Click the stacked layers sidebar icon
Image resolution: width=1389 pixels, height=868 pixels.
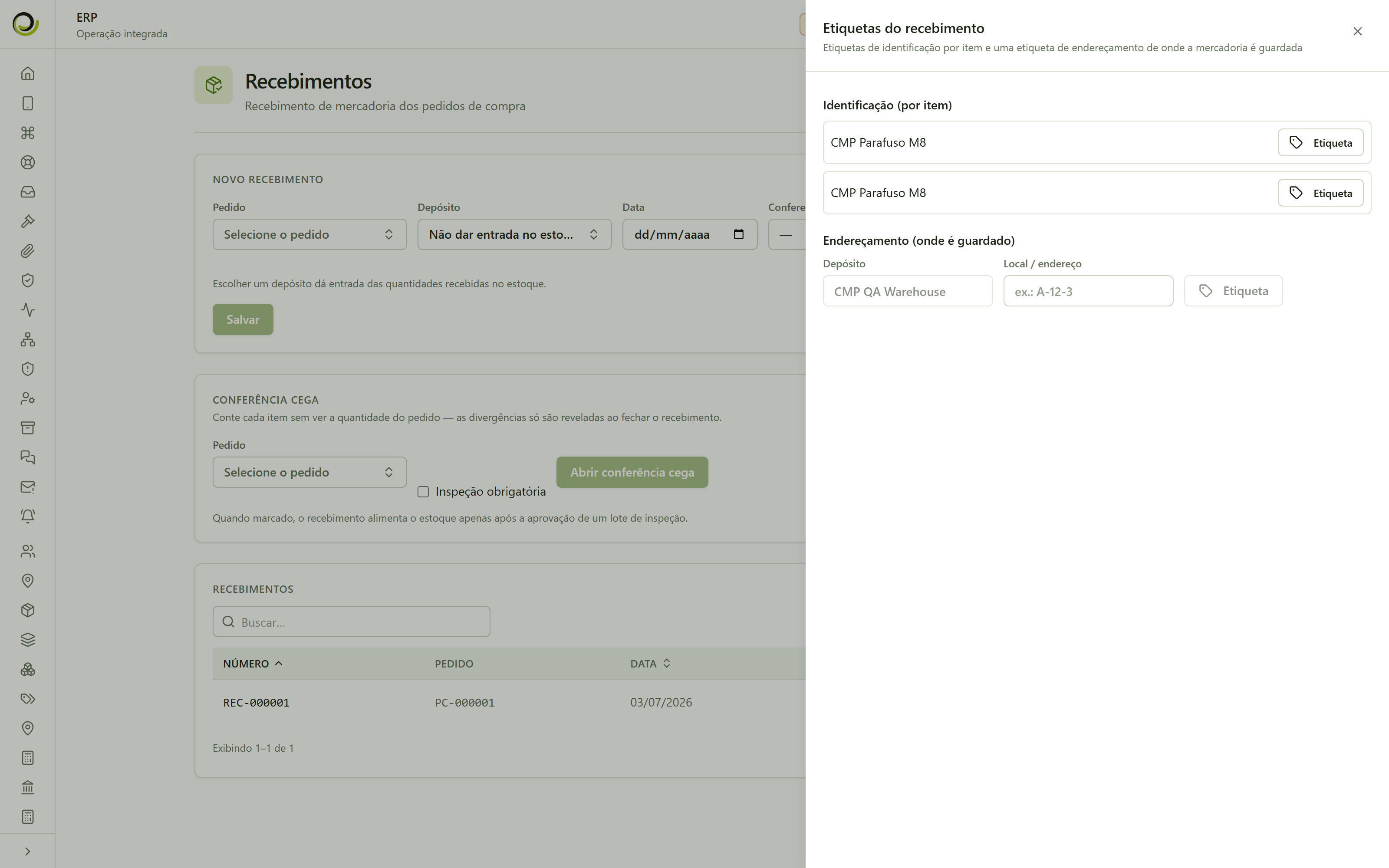pyautogui.click(x=27, y=640)
